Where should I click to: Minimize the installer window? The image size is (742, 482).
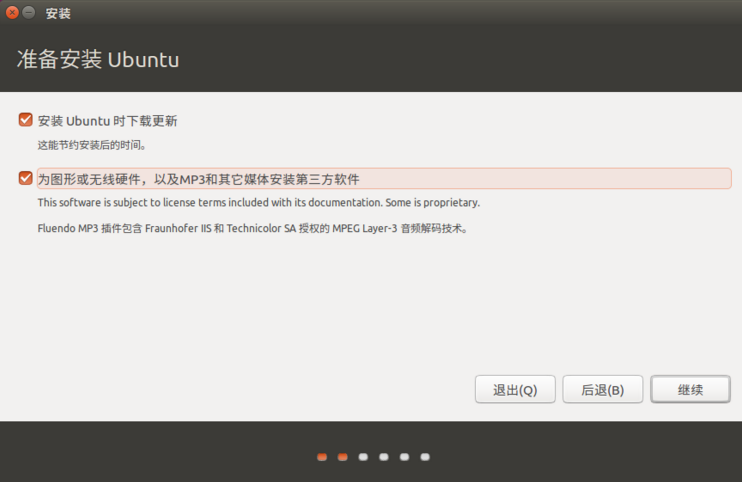click(x=29, y=13)
